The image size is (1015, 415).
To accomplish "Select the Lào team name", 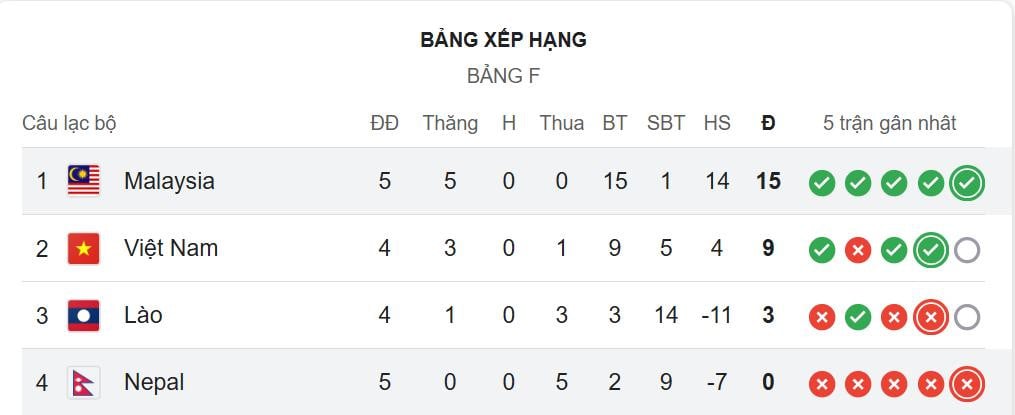I will point(143,316).
